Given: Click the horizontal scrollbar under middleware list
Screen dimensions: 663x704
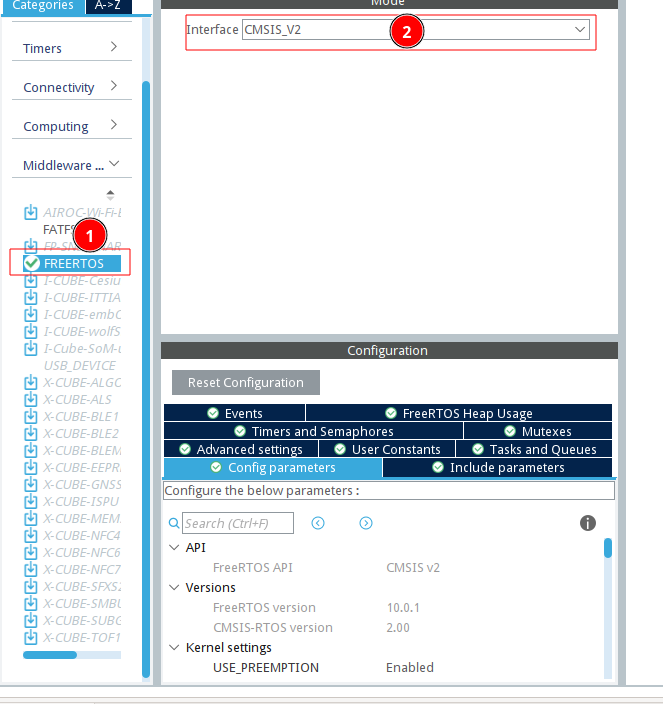Looking at the screenshot, I should click(50, 655).
